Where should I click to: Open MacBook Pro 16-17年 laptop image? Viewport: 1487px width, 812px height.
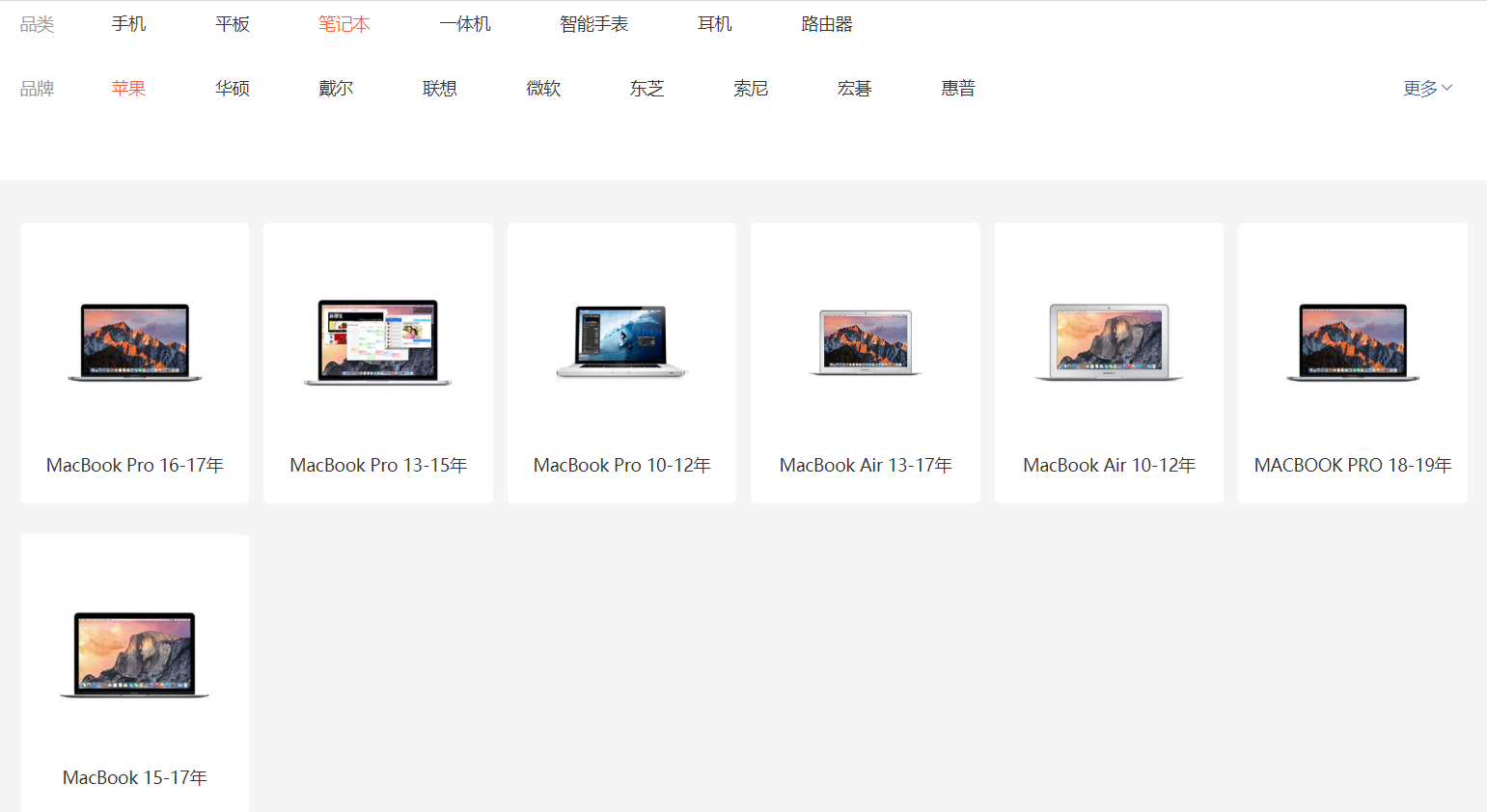(134, 342)
